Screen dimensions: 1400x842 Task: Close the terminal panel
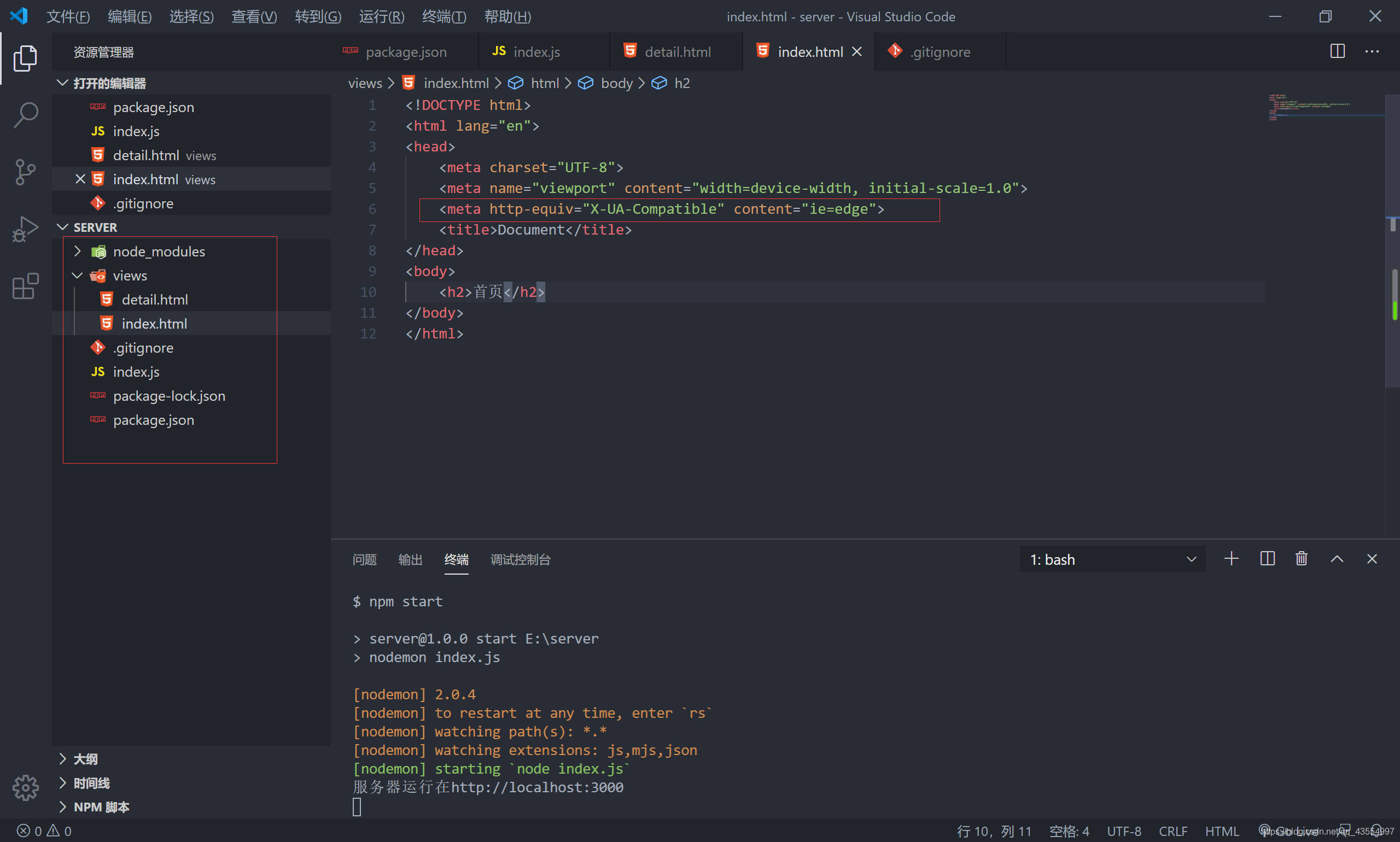[1372, 559]
